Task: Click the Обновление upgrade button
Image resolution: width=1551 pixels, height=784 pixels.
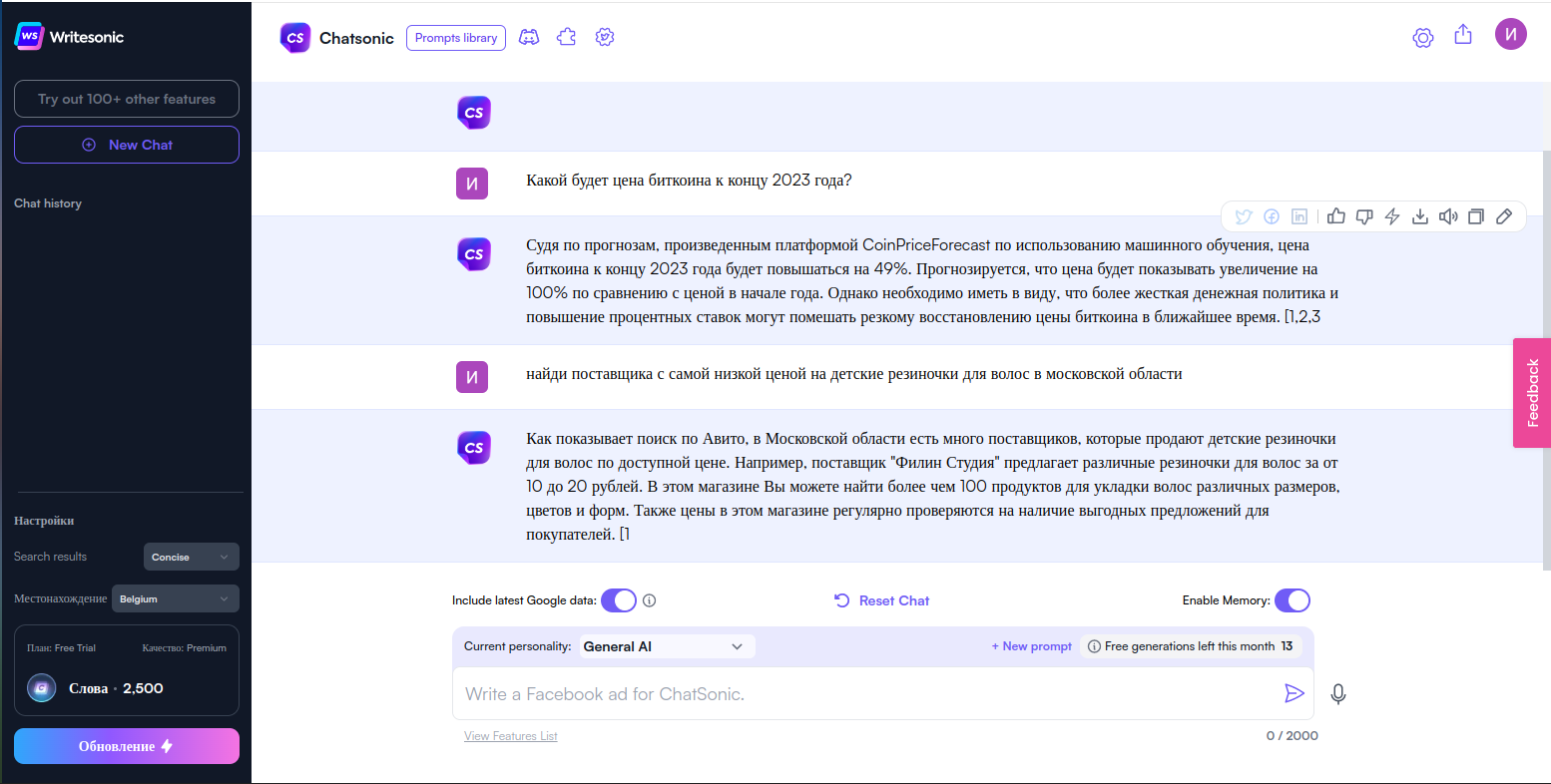Action: tap(127, 746)
